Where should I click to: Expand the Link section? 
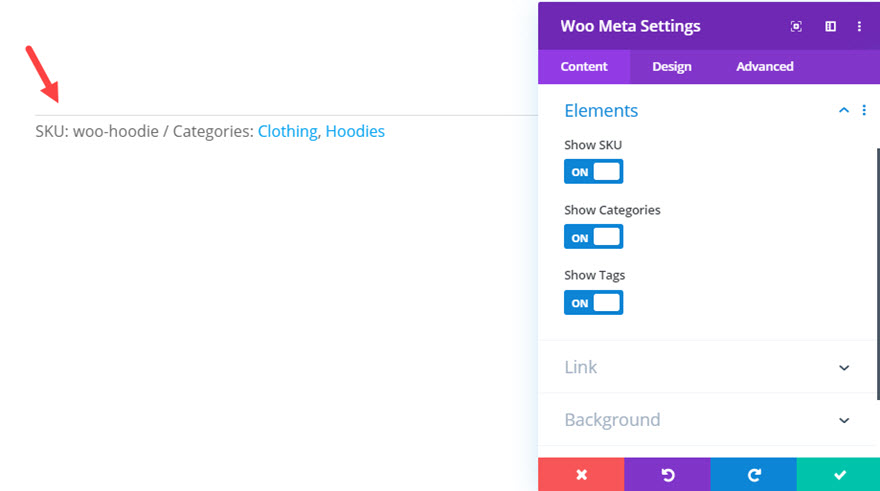click(x=707, y=367)
